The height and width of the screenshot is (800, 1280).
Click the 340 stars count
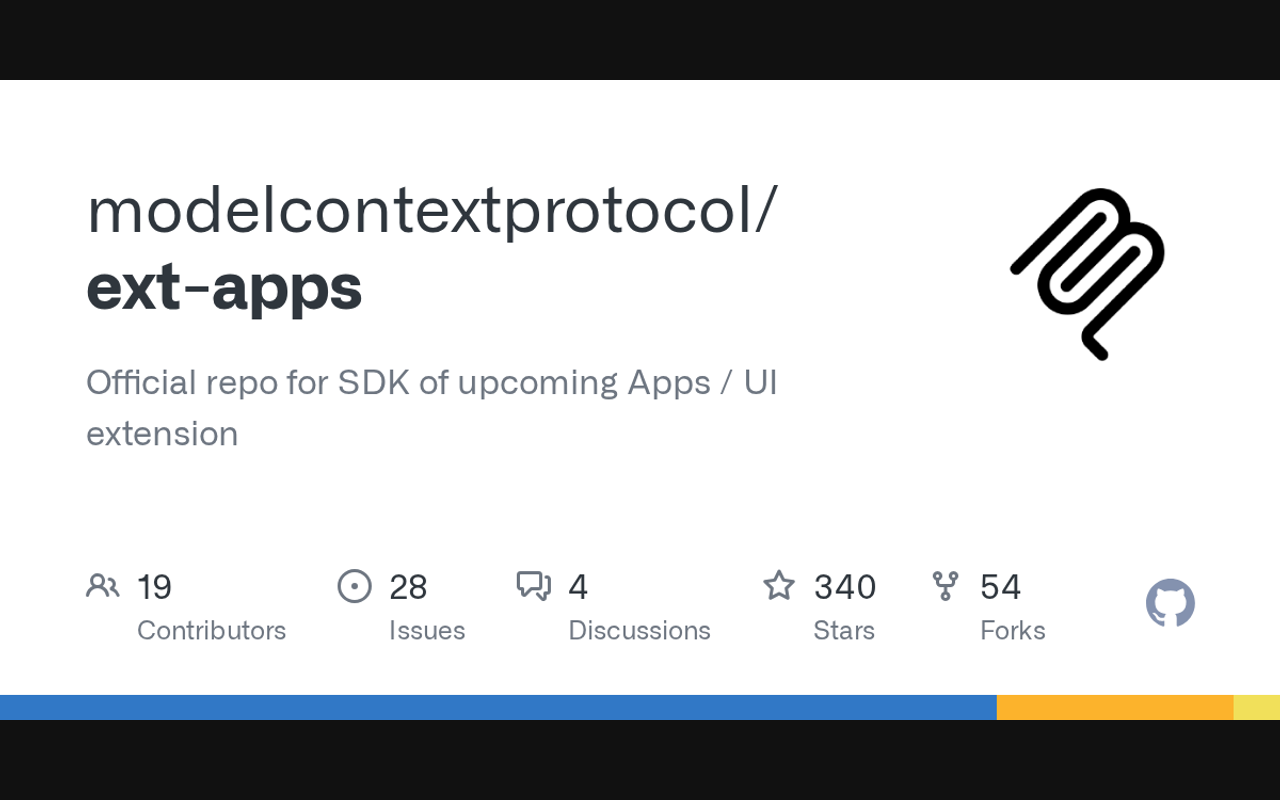[x=845, y=587]
